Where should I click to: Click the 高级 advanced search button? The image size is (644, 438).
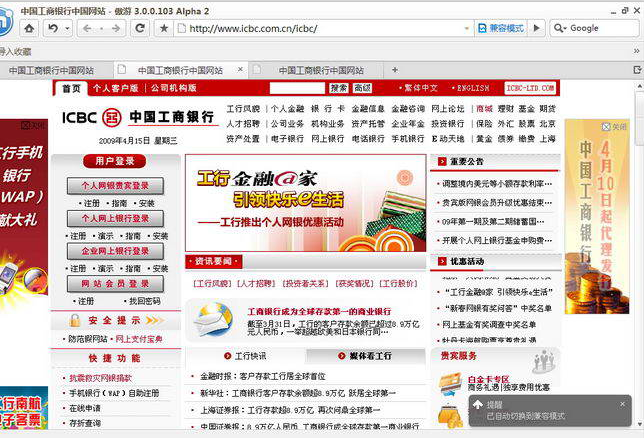pyautogui.click(x=363, y=88)
